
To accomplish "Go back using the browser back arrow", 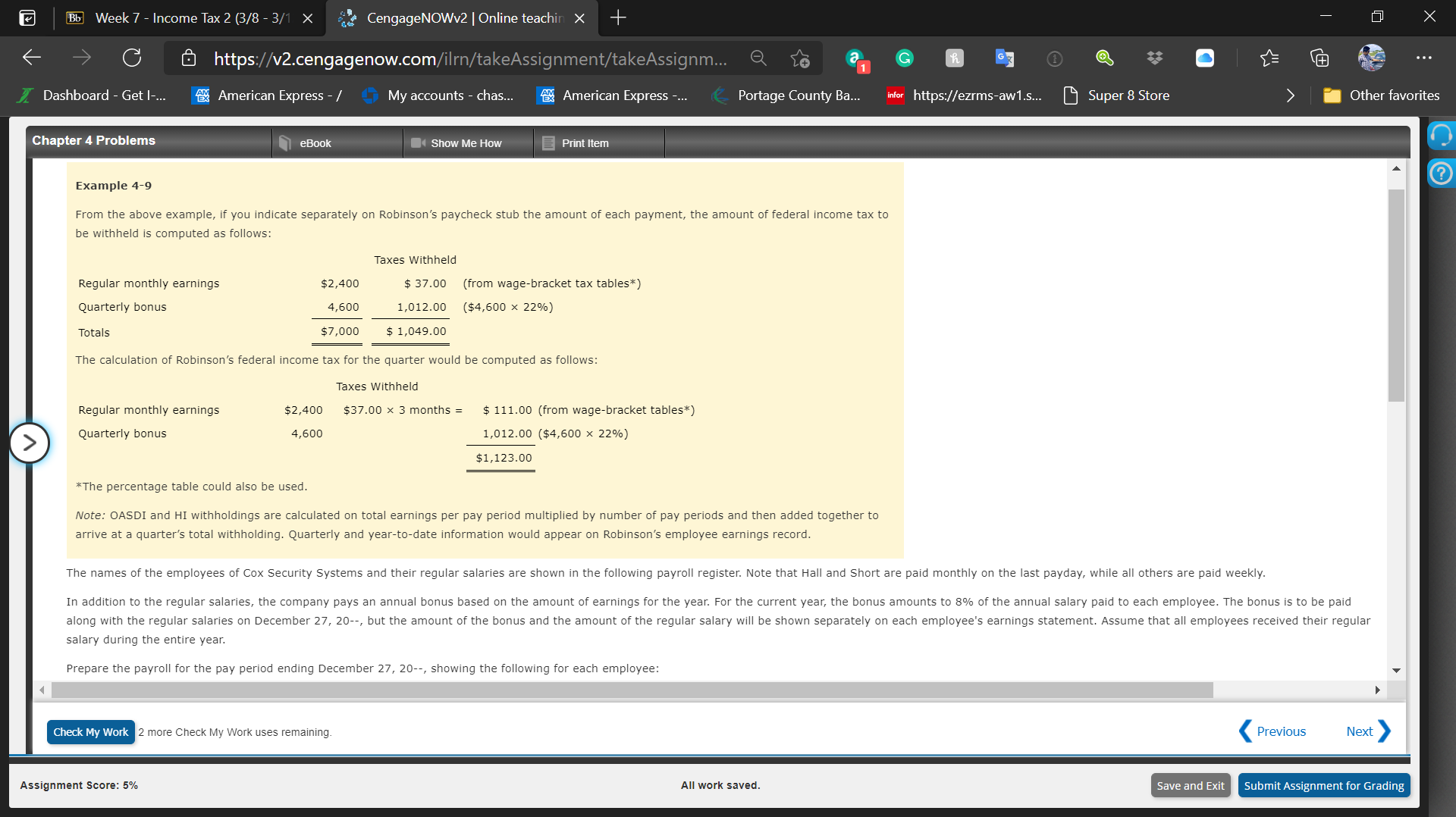I will (32, 58).
